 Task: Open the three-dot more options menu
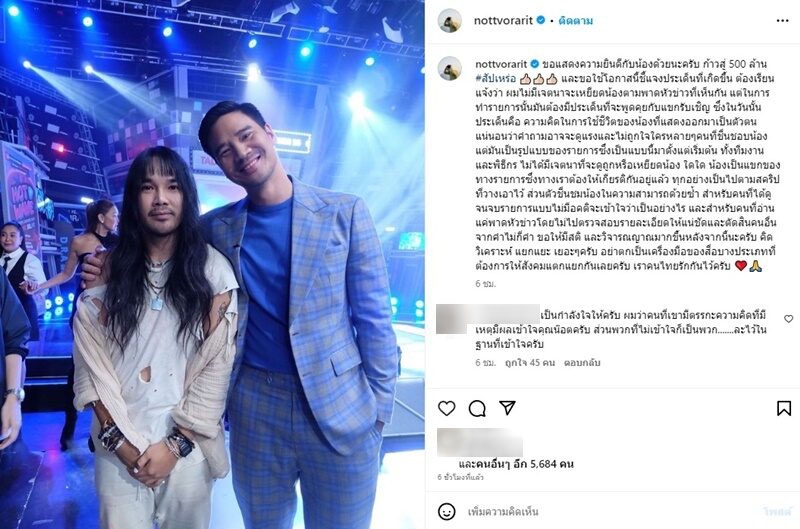point(782,21)
